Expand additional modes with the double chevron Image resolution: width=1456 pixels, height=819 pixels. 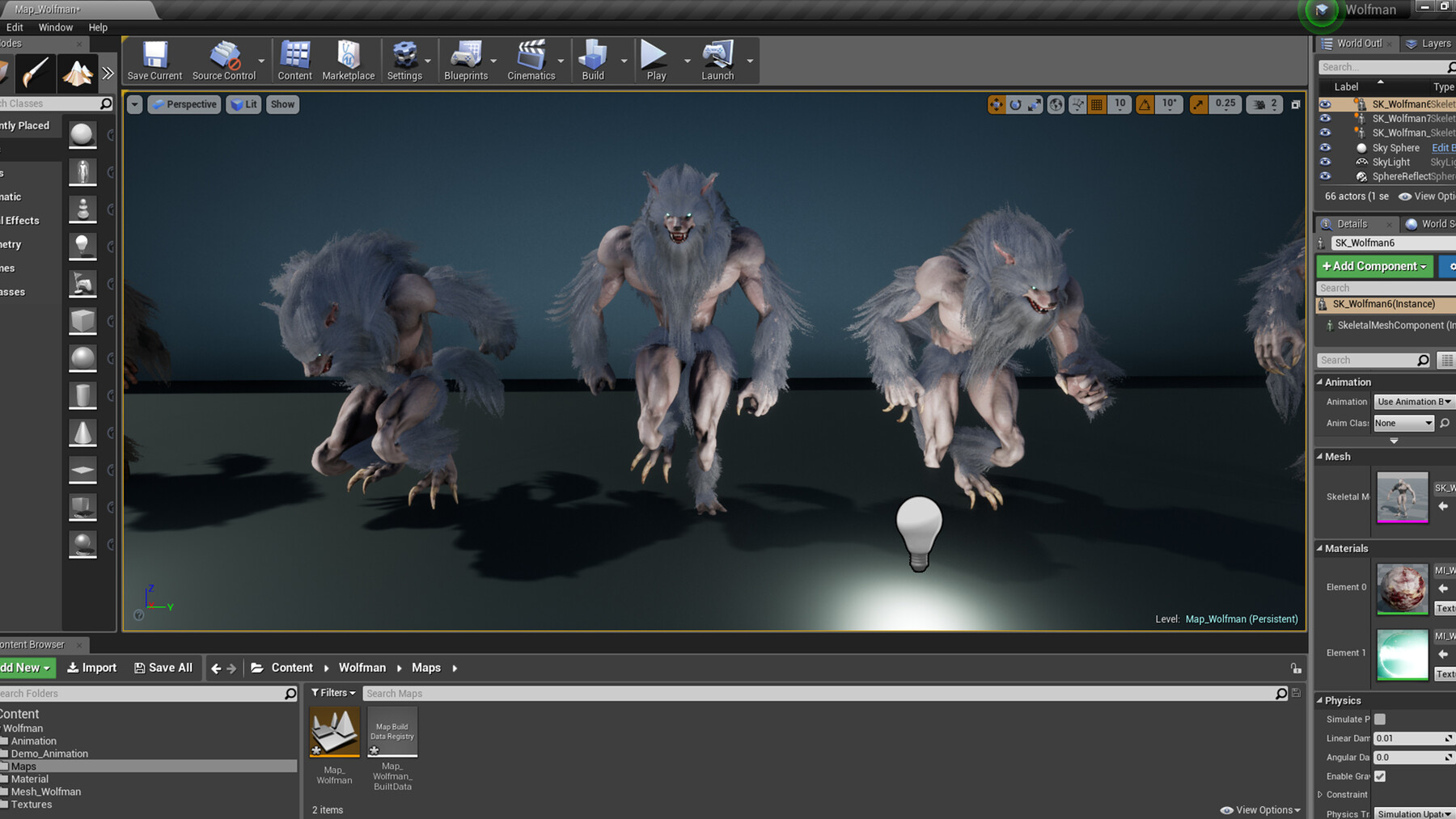pos(108,74)
